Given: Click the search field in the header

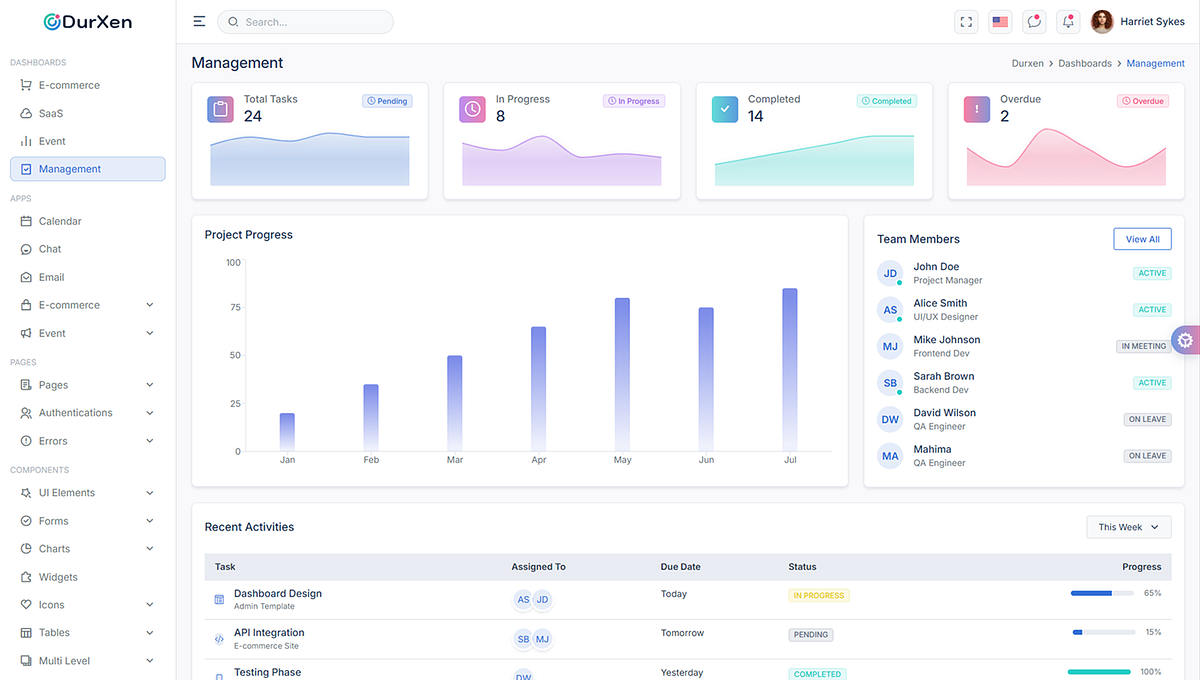Looking at the screenshot, I should [305, 21].
